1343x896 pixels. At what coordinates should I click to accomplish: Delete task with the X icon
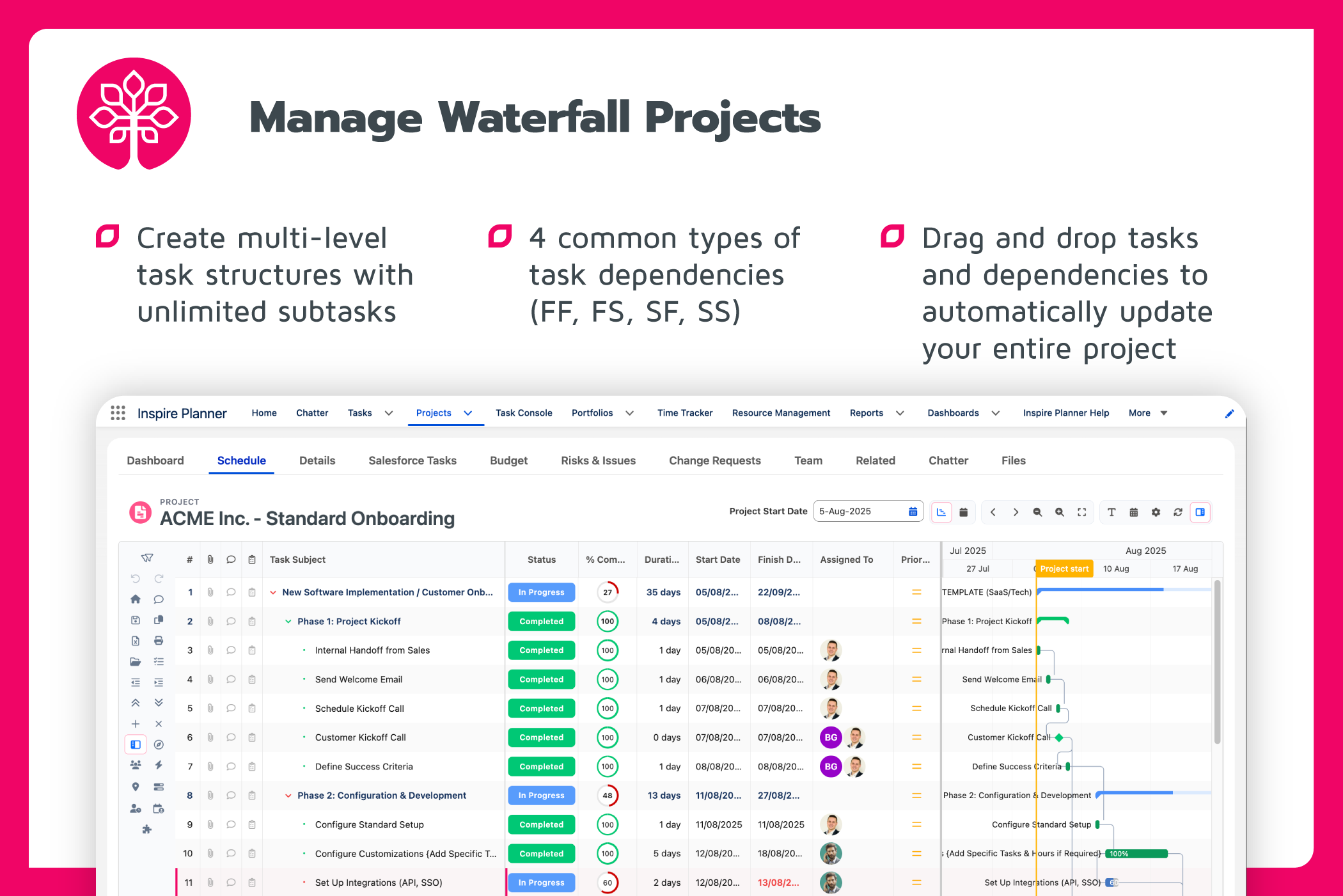point(159,724)
